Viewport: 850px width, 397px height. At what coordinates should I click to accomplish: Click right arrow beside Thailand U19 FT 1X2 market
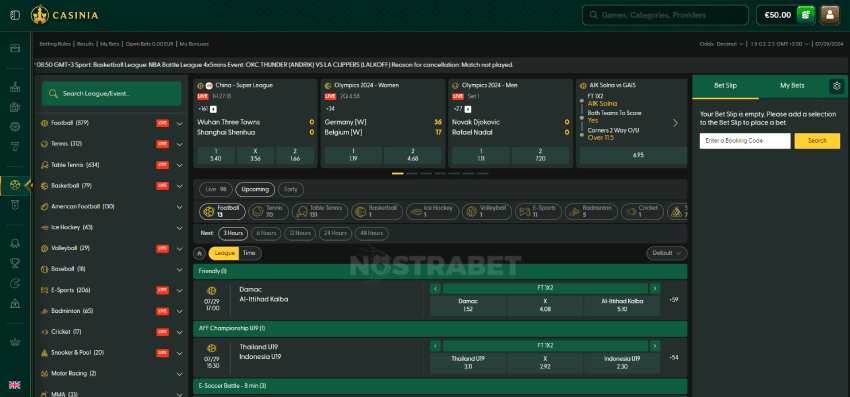point(655,345)
